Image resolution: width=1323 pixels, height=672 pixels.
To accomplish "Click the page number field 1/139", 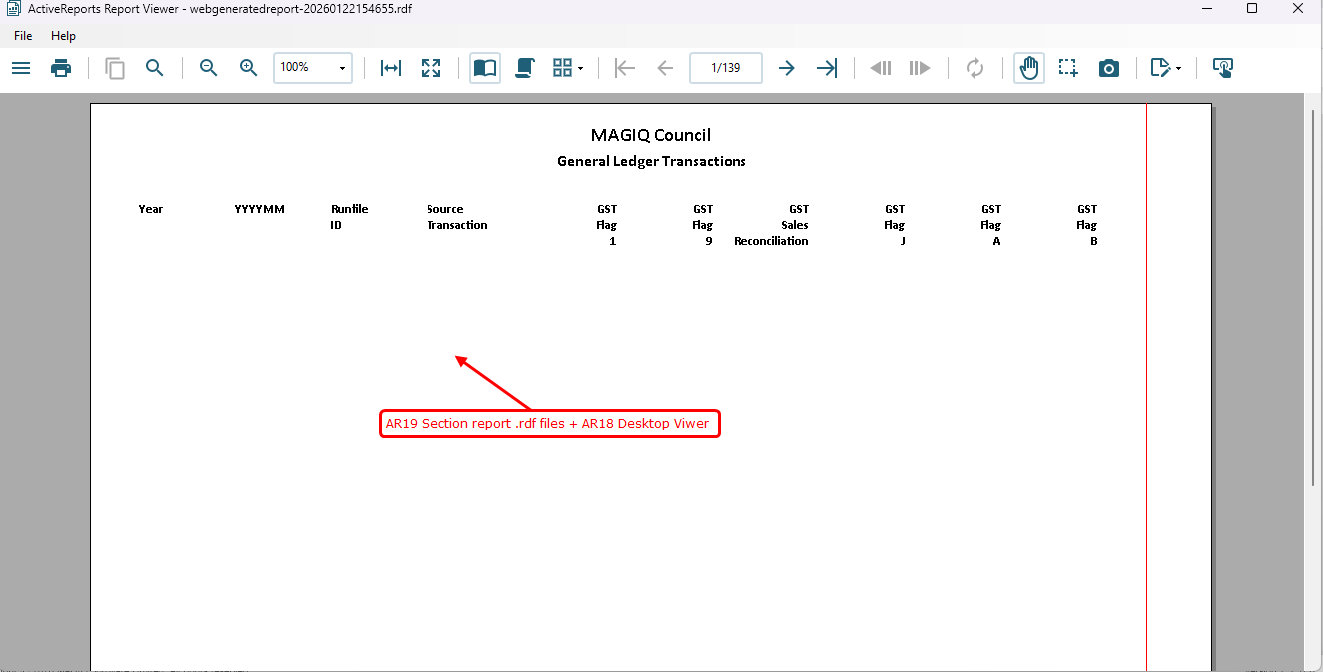I will click(725, 68).
